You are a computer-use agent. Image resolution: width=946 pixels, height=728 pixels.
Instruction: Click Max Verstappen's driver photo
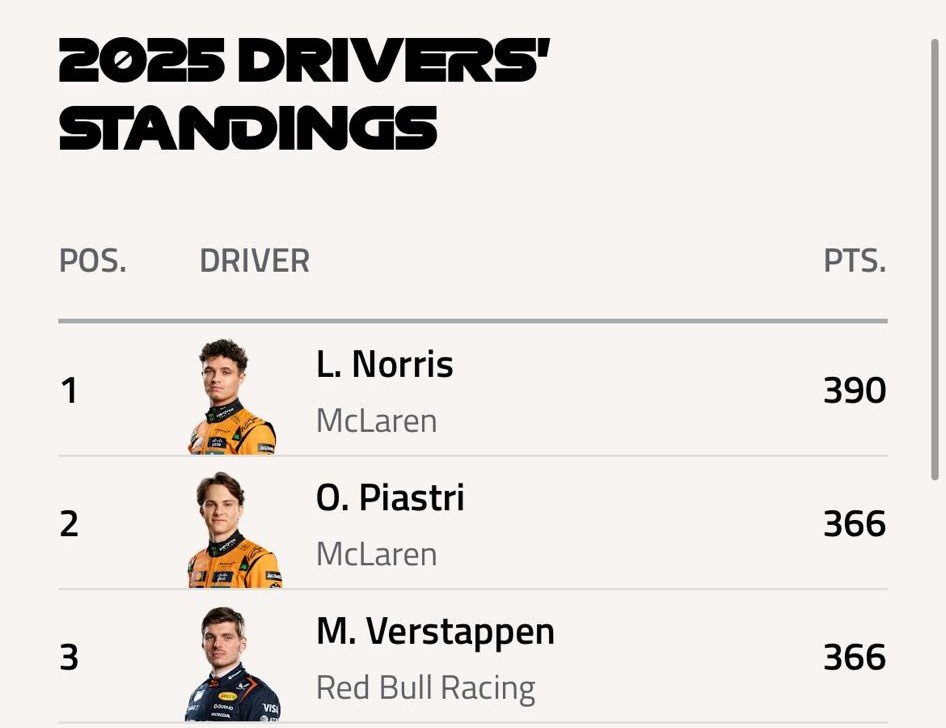pyautogui.click(x=232, y=663)
